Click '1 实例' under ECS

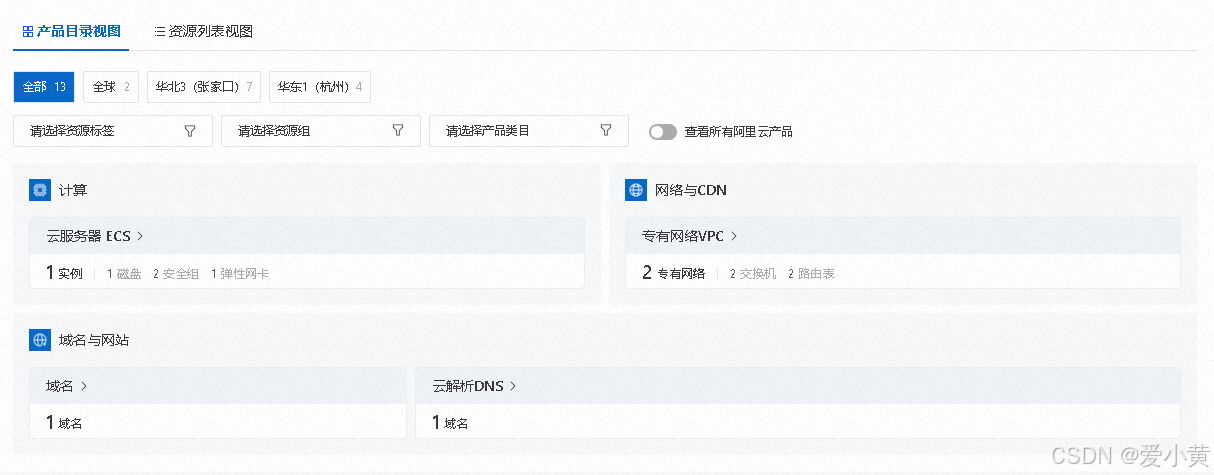(64, 273)
